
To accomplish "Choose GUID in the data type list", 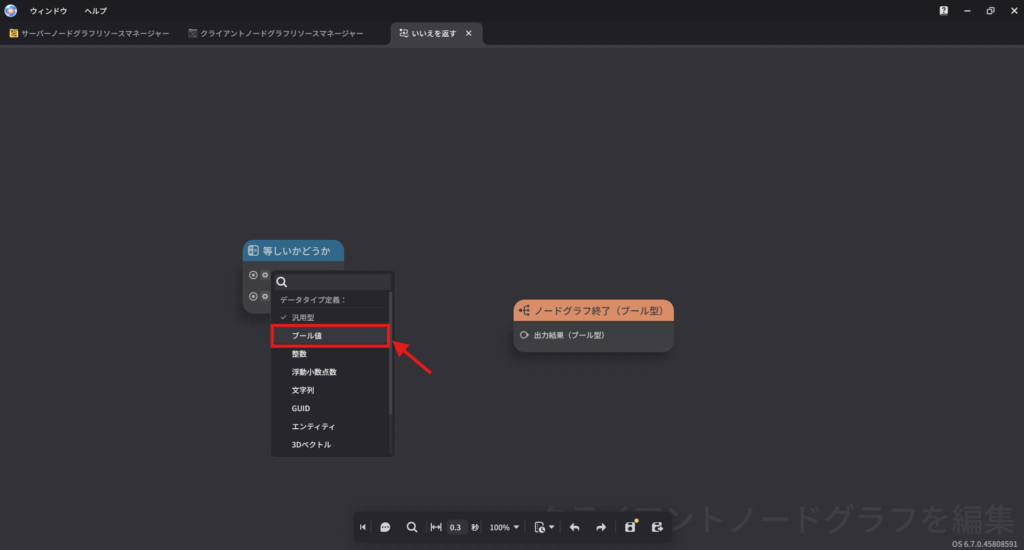I will coord(331,408).
